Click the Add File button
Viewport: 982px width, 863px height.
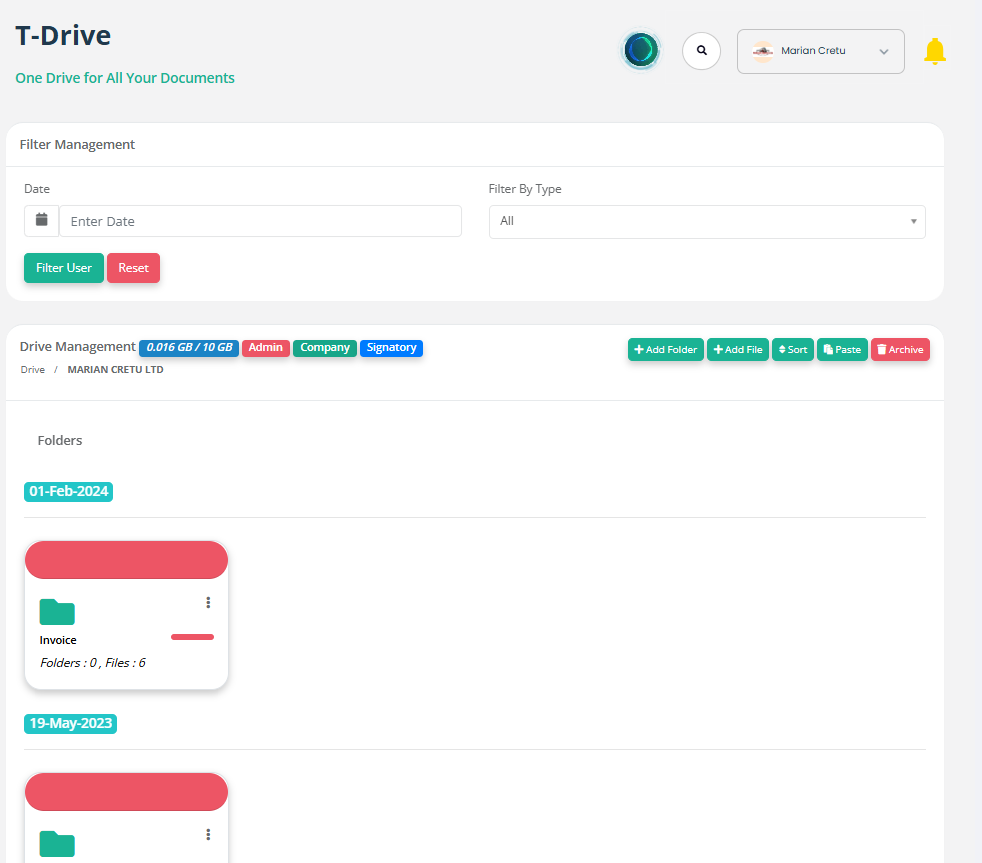[x=738, y=350]
